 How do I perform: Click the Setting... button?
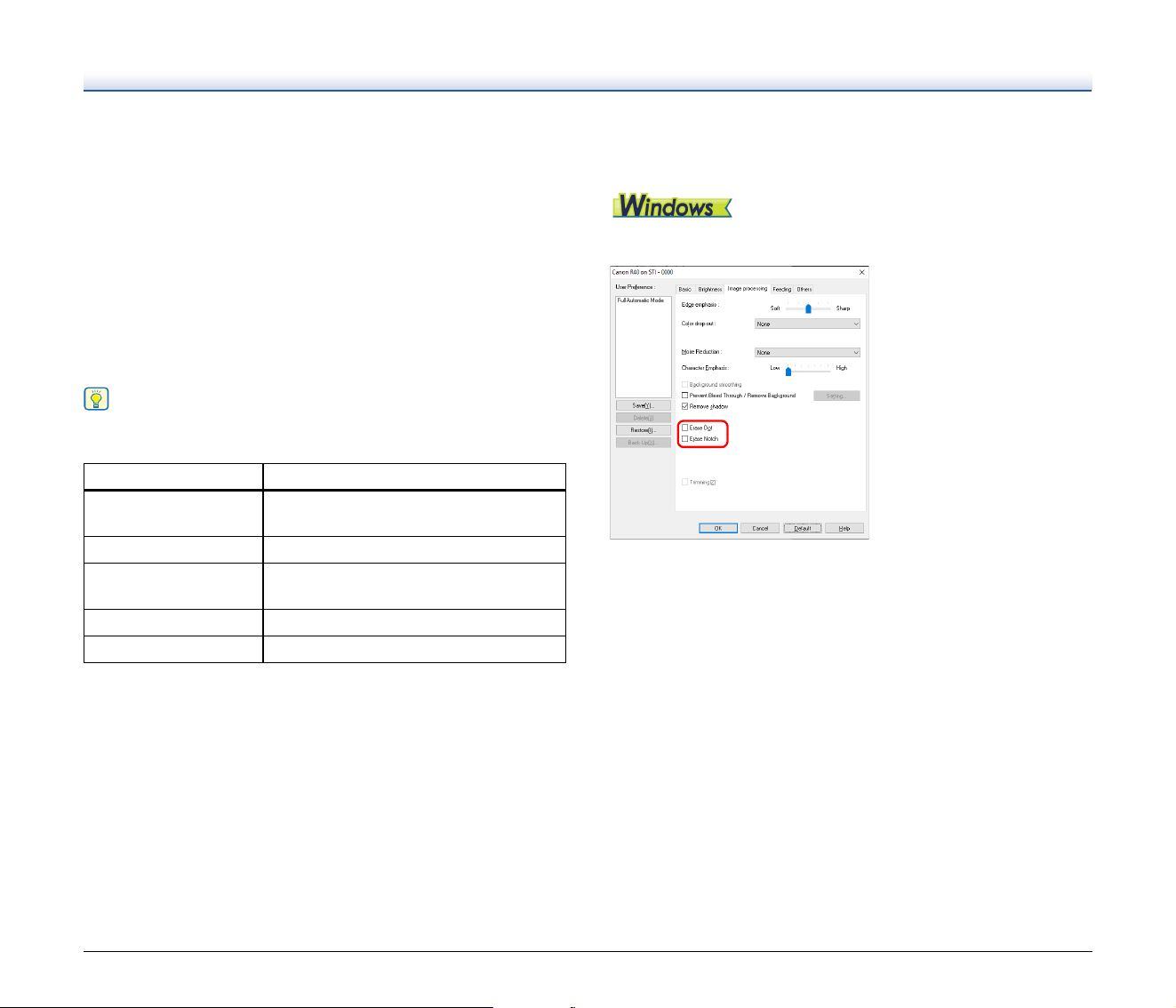836,396
